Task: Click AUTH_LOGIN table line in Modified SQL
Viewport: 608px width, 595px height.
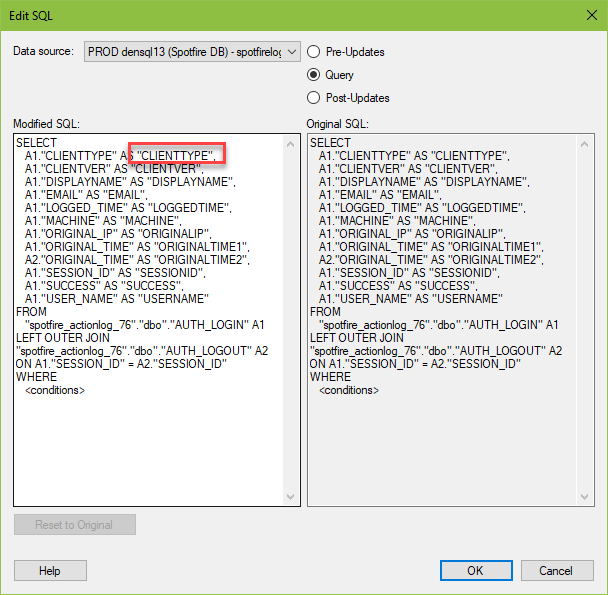Action: pyautogui.click(x=144, y=325)
